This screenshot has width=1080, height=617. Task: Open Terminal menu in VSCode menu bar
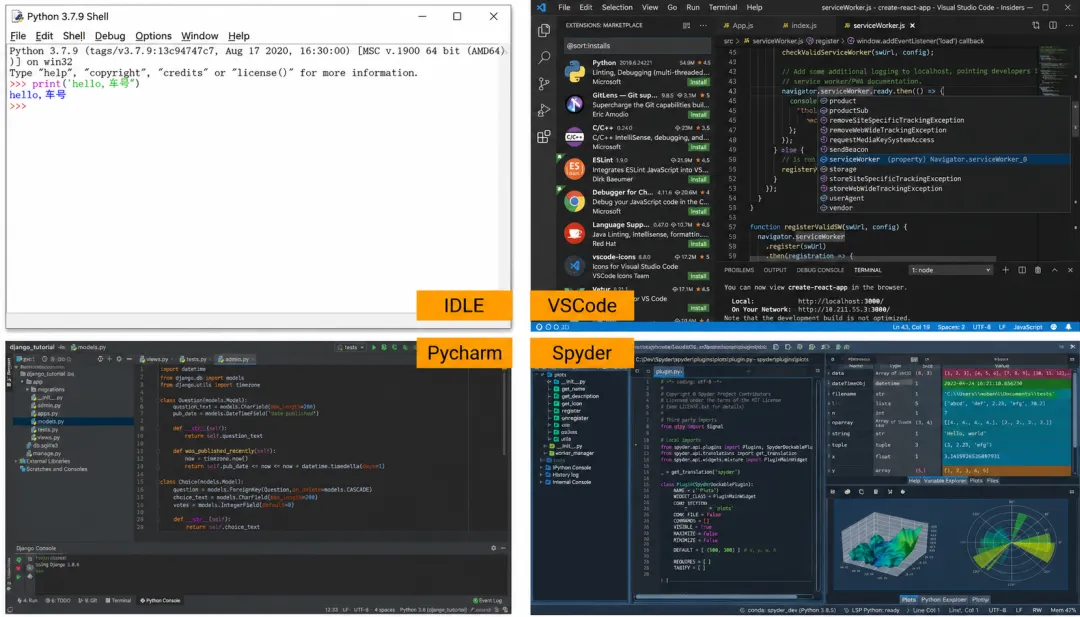tap(723, 8)
